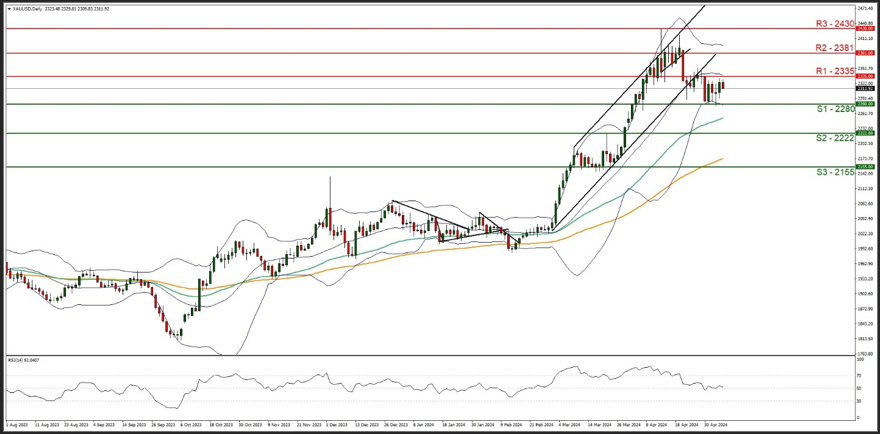880x434 pixels.
Task: Select the R1 - 2335 resistance label
Action: click(835, 71)
